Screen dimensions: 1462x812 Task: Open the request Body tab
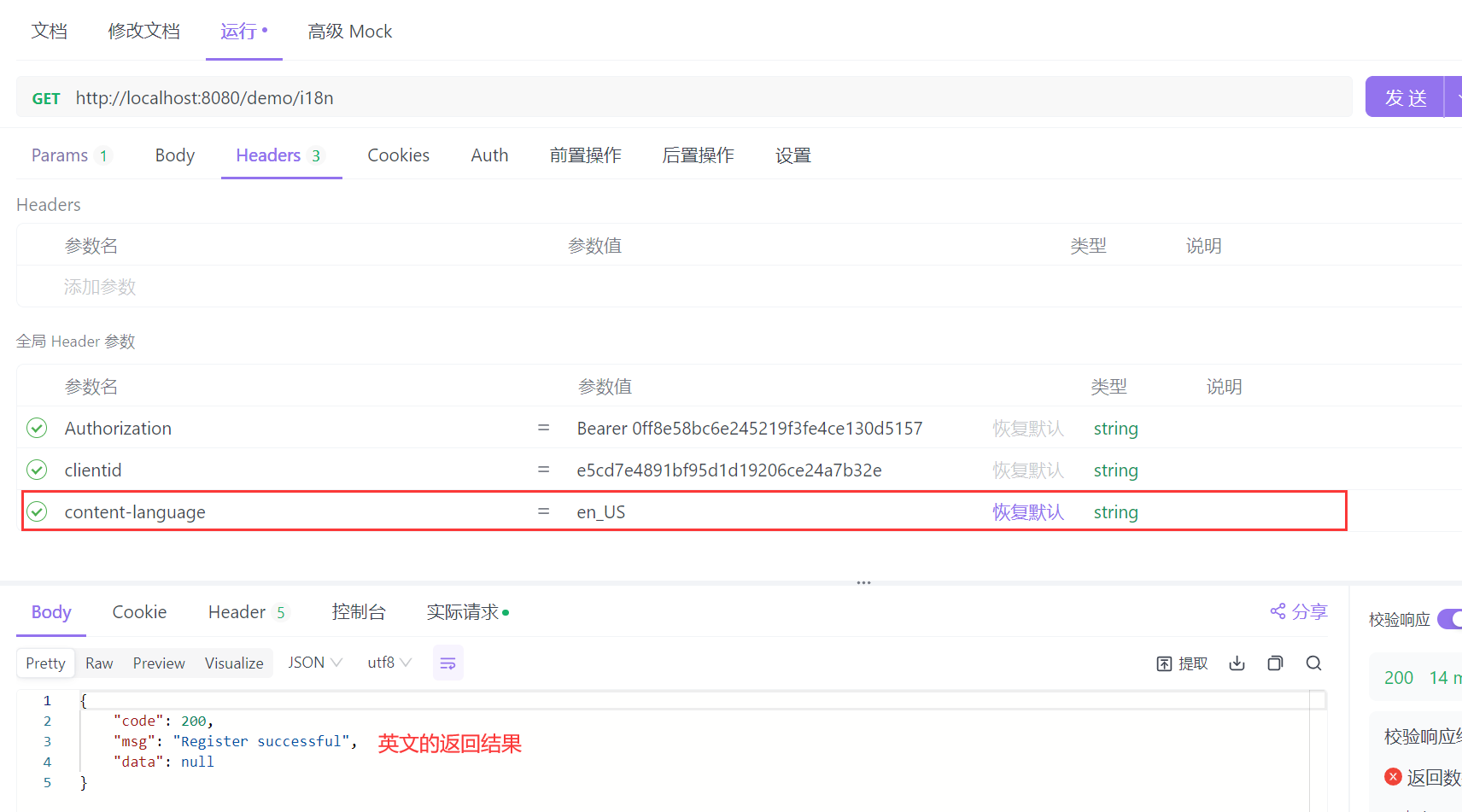[x=175, y=155]
